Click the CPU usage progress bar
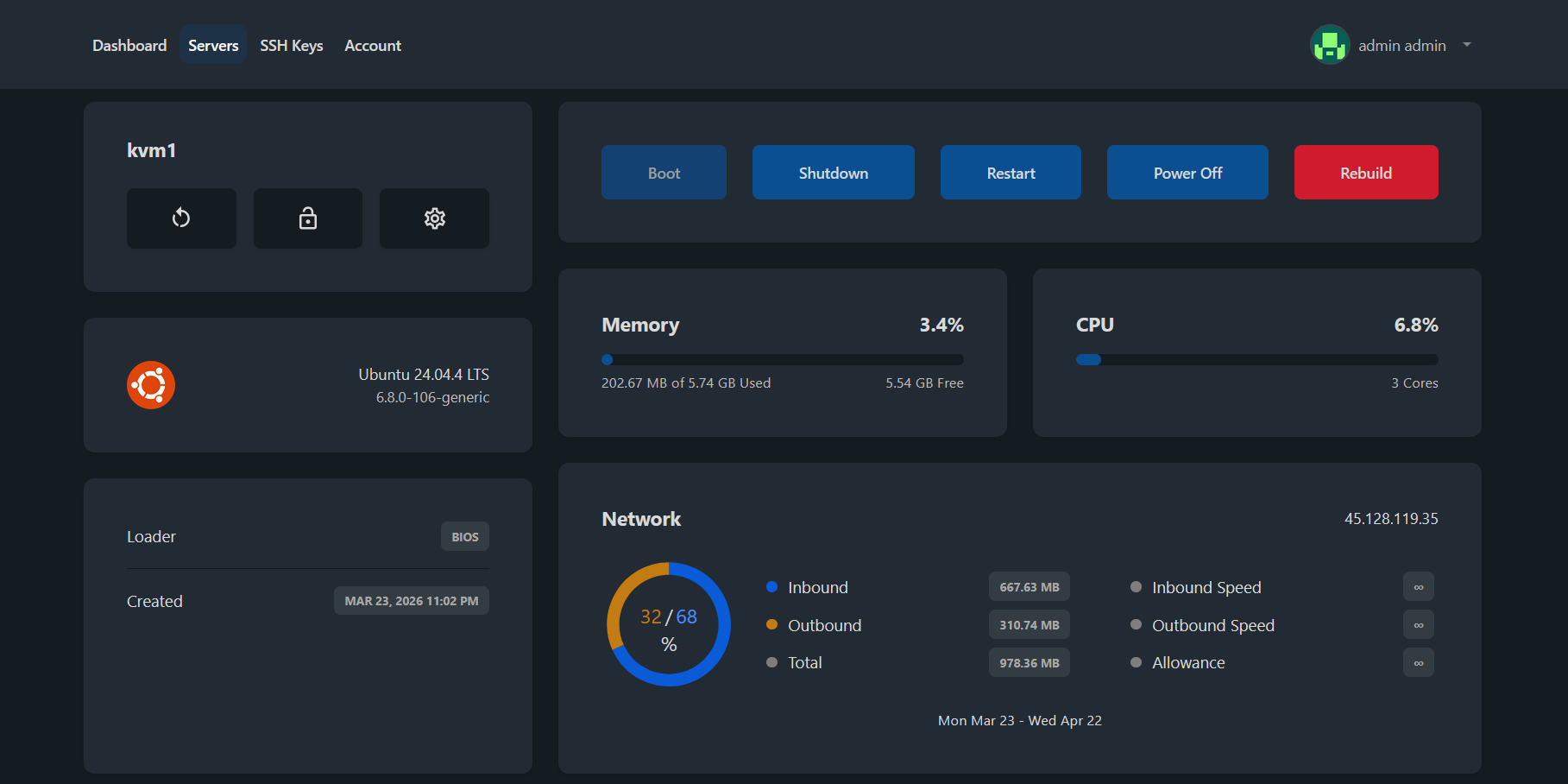Screen dimensions: 1568x784 point(1256,360)
